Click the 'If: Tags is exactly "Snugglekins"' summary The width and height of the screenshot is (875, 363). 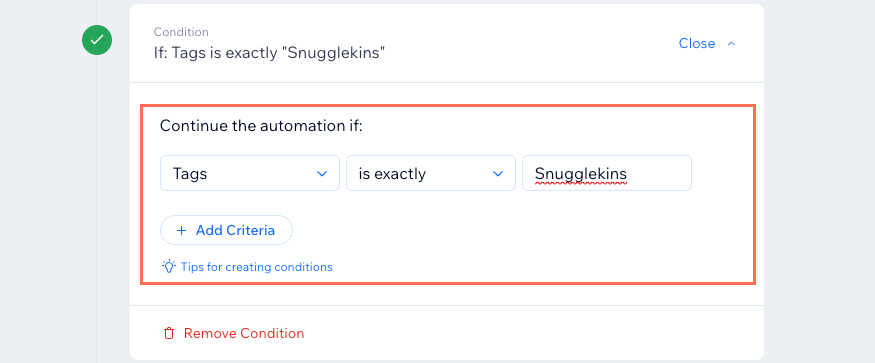[270, 53]
